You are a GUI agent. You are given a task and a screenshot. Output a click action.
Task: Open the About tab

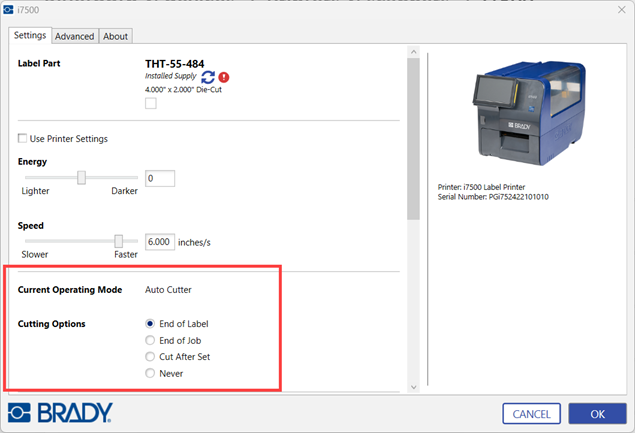(x=116, y=36)
